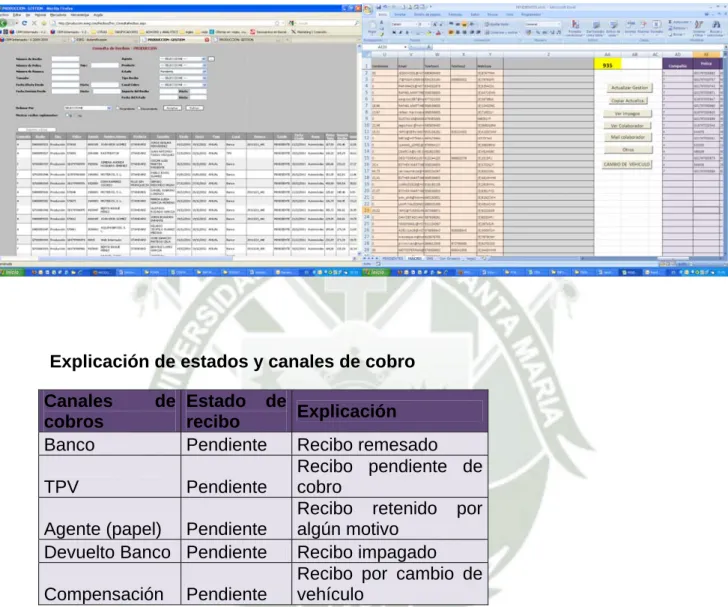Switch to Excel Fórmulas ribbon tab
This screenshot has width=728, height=607.
[455, 14]
